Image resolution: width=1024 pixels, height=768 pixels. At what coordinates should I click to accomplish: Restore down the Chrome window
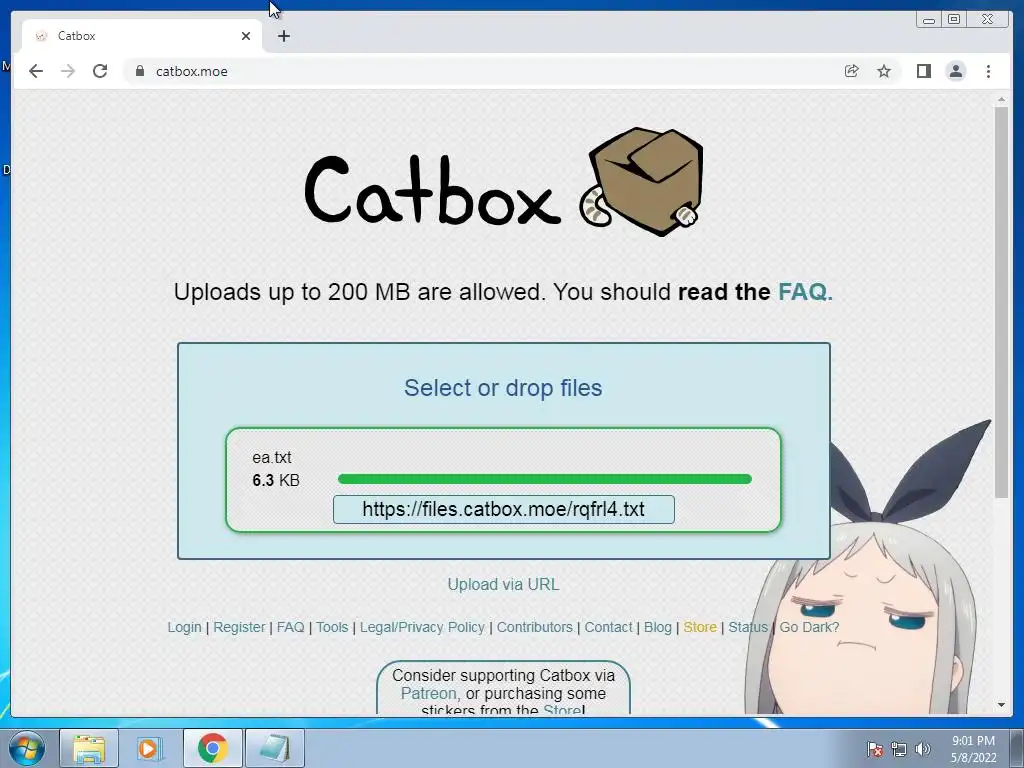(954, 20)
